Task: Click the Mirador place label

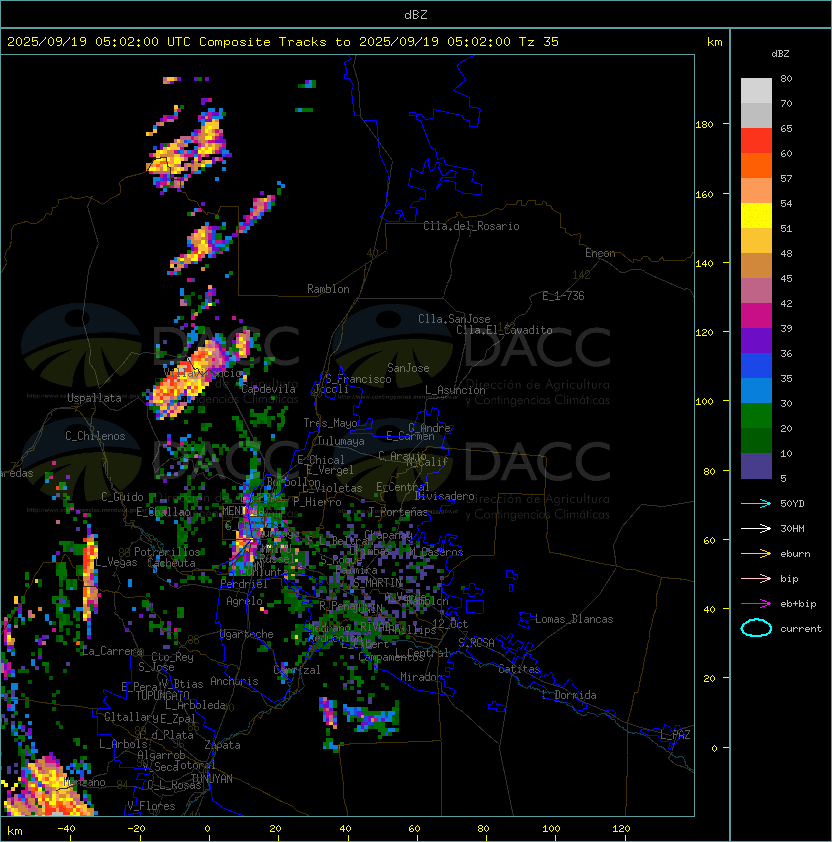Action: [421, 677]
